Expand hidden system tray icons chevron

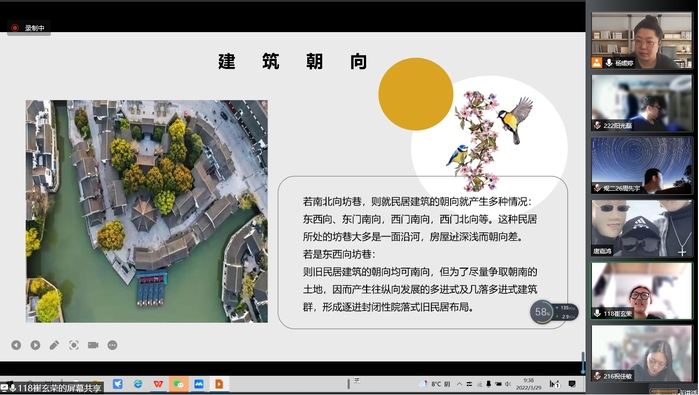pos(459,384)
